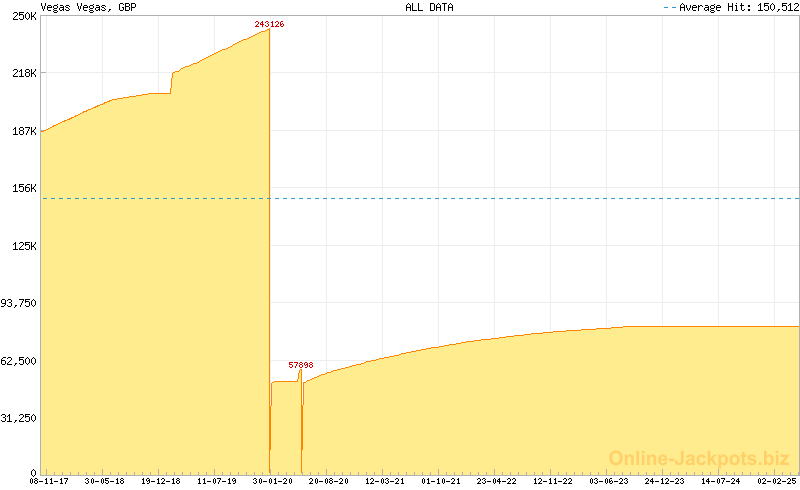800x490 pixels.
Task: Select the 02-02-25 date on x-axis
Action: tap(777, 482)
